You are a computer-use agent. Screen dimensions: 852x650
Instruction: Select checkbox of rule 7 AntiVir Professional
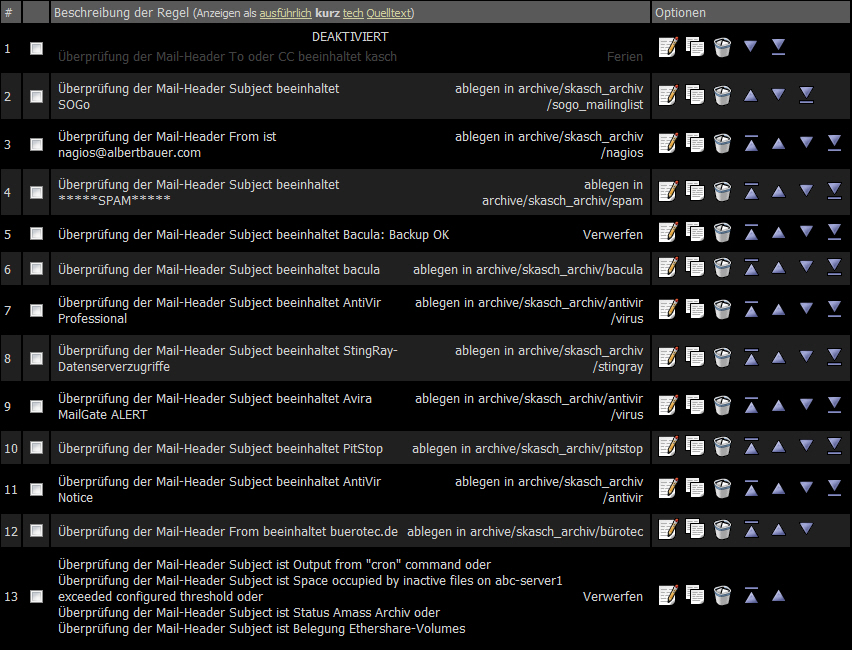37,311
